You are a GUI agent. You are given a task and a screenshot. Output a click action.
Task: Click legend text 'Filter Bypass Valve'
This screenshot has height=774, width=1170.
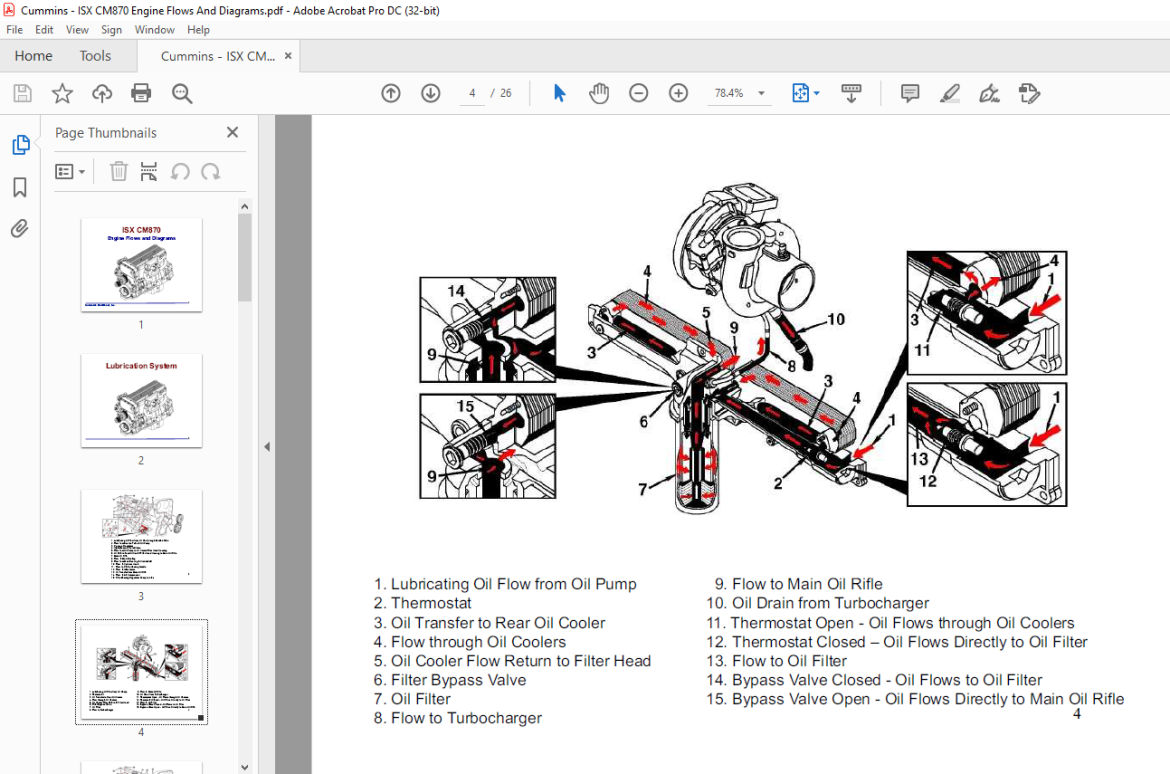458,680
